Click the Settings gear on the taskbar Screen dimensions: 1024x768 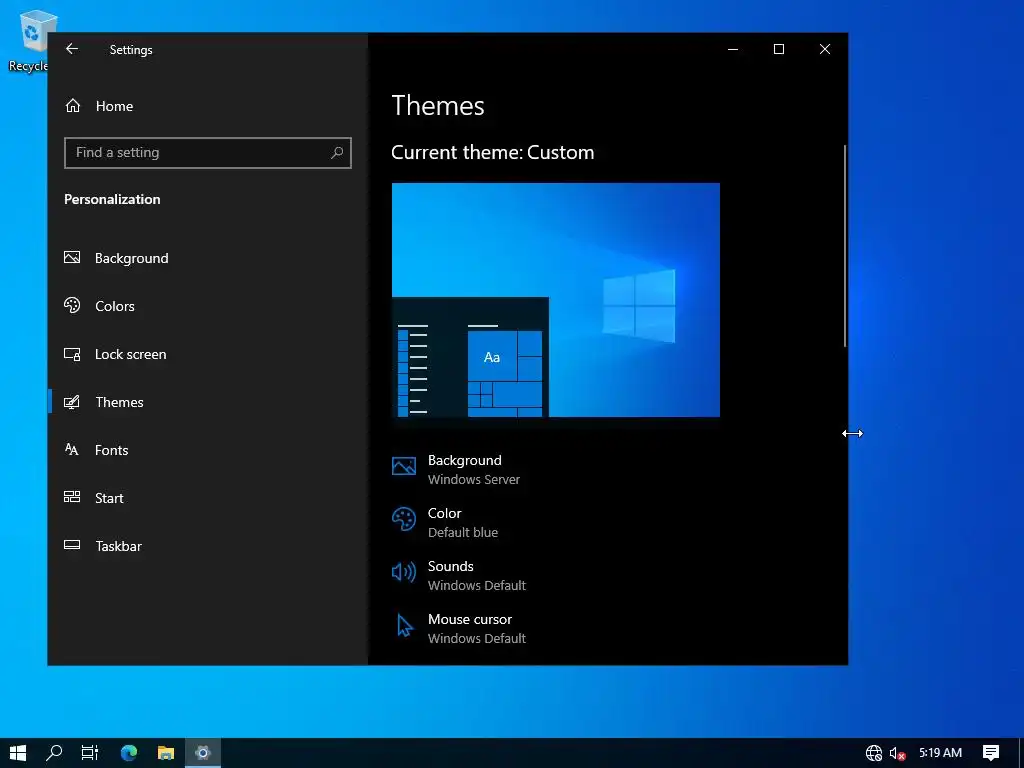click(x=203, y=753)
